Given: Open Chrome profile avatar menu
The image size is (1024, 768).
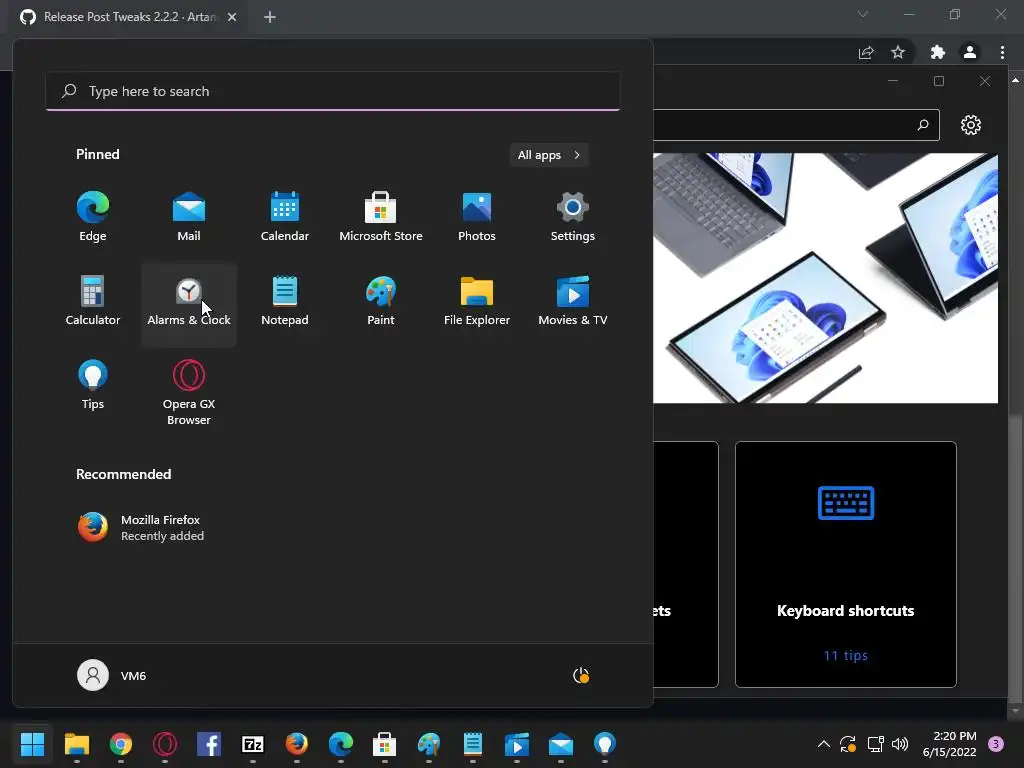Looking at the screenshot, I should tap(970, 52).
